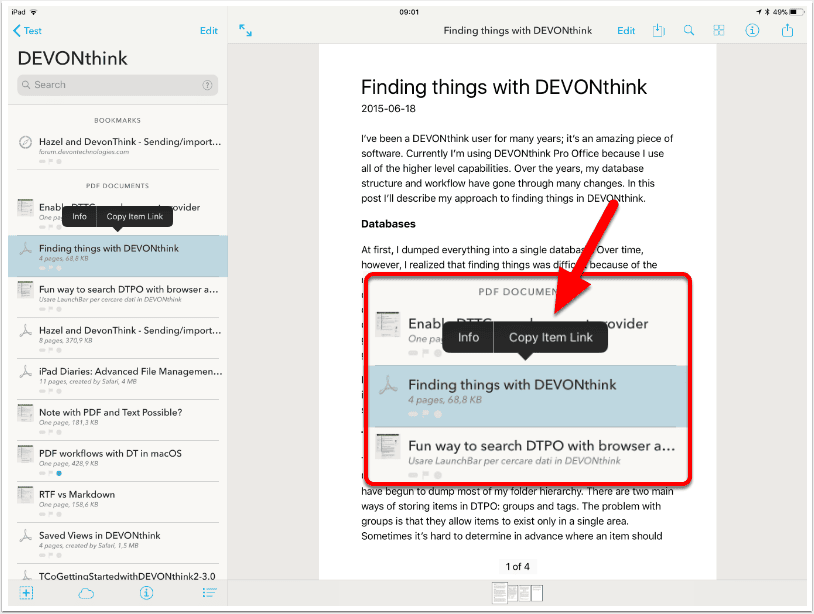The width and height of the screenshot is (814, 614).
Task: Open document search magnifier icon
Action: (688, 30)
